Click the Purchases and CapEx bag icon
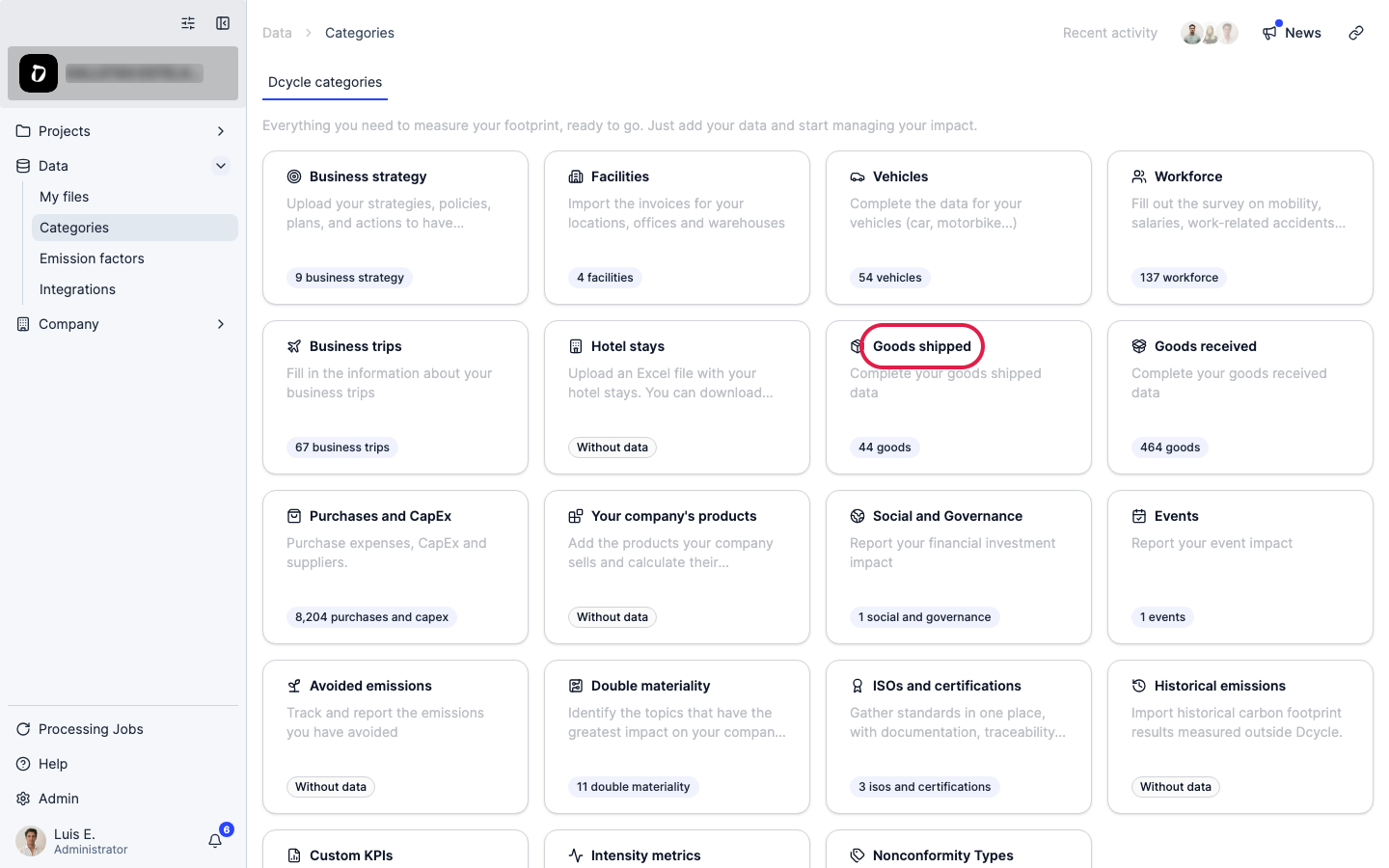The width and height of the screenshot is (1389, 868). (x=294, y=516)
